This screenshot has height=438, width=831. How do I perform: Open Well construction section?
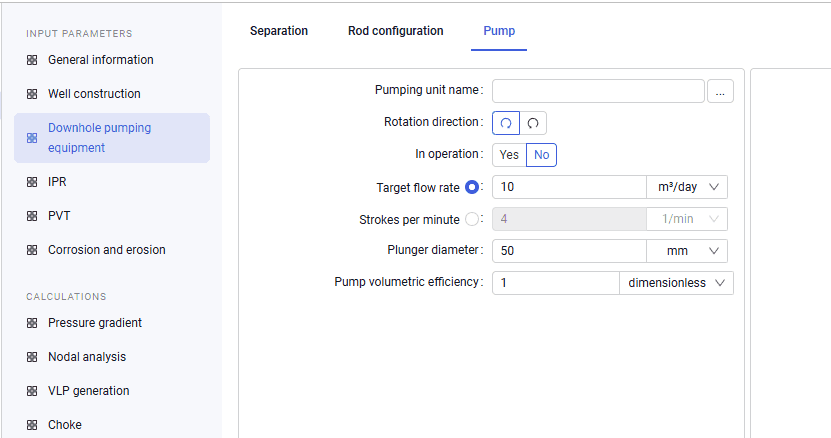(x=94, y=94)
